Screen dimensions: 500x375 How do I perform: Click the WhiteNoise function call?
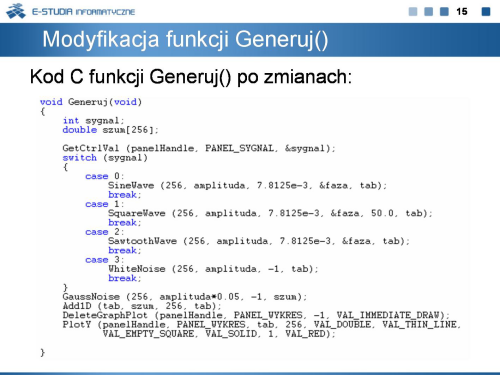[x=213, y=269]
